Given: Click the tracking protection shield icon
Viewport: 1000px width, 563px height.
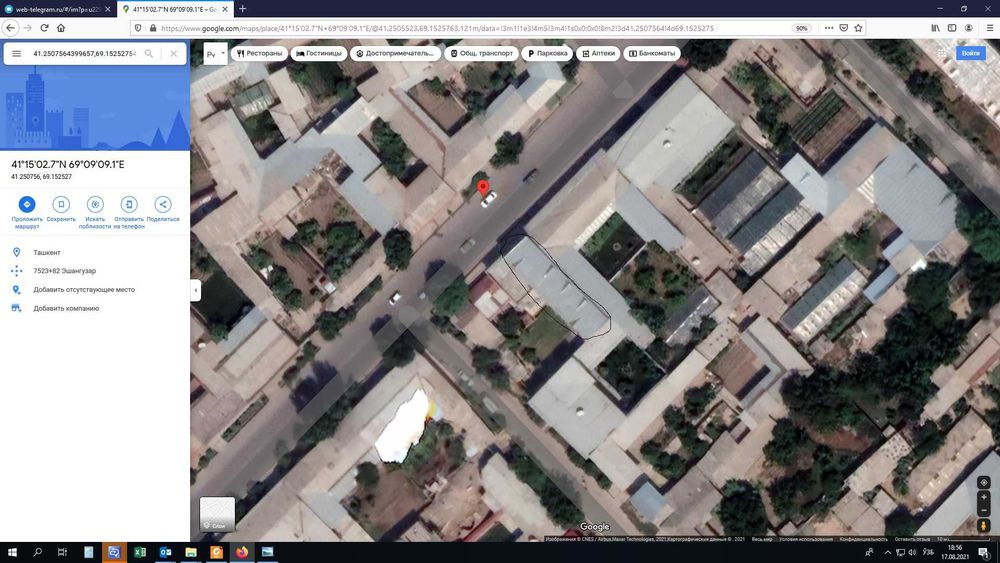Looking at the screenshot, I should click(x=138, y=28).
